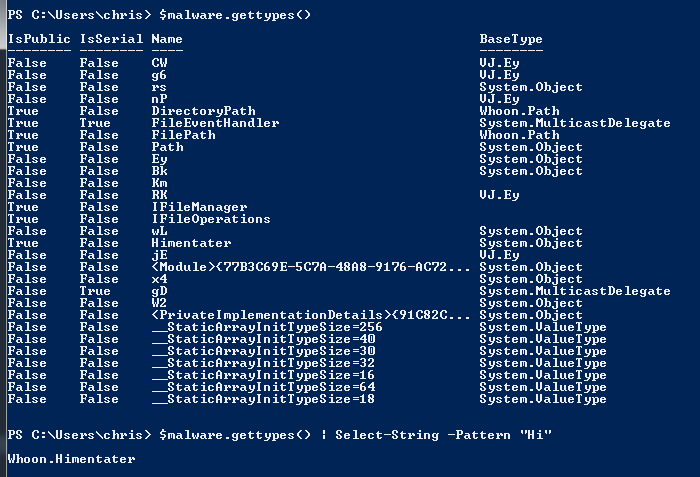Image resolution: width=700 pixels, height=477 pixels.
Task: Click the Himentater type name
Action: (x=191, y=243)
